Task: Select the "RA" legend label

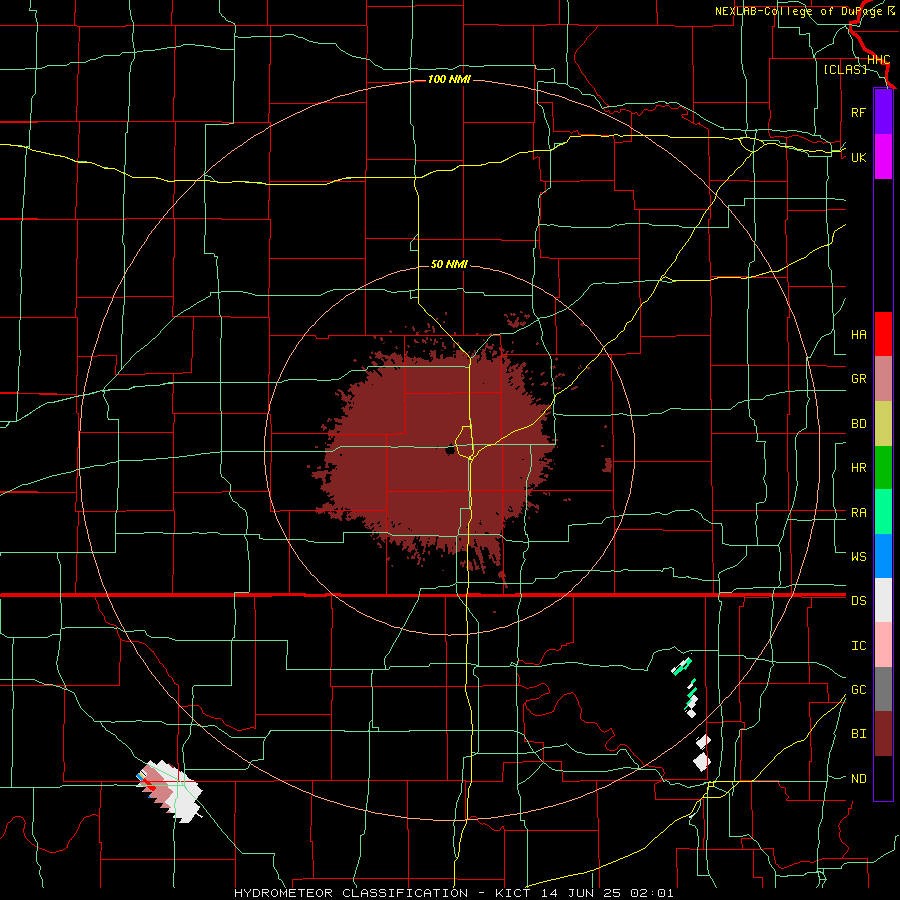Action: (x=858, y=513)
